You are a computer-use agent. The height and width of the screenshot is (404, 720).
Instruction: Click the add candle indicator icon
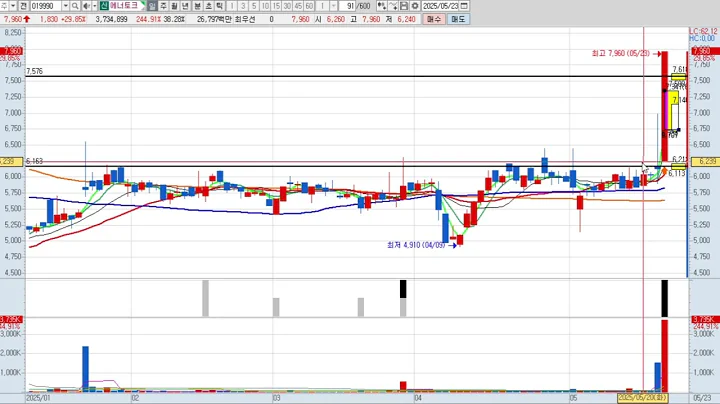[382, 6]
